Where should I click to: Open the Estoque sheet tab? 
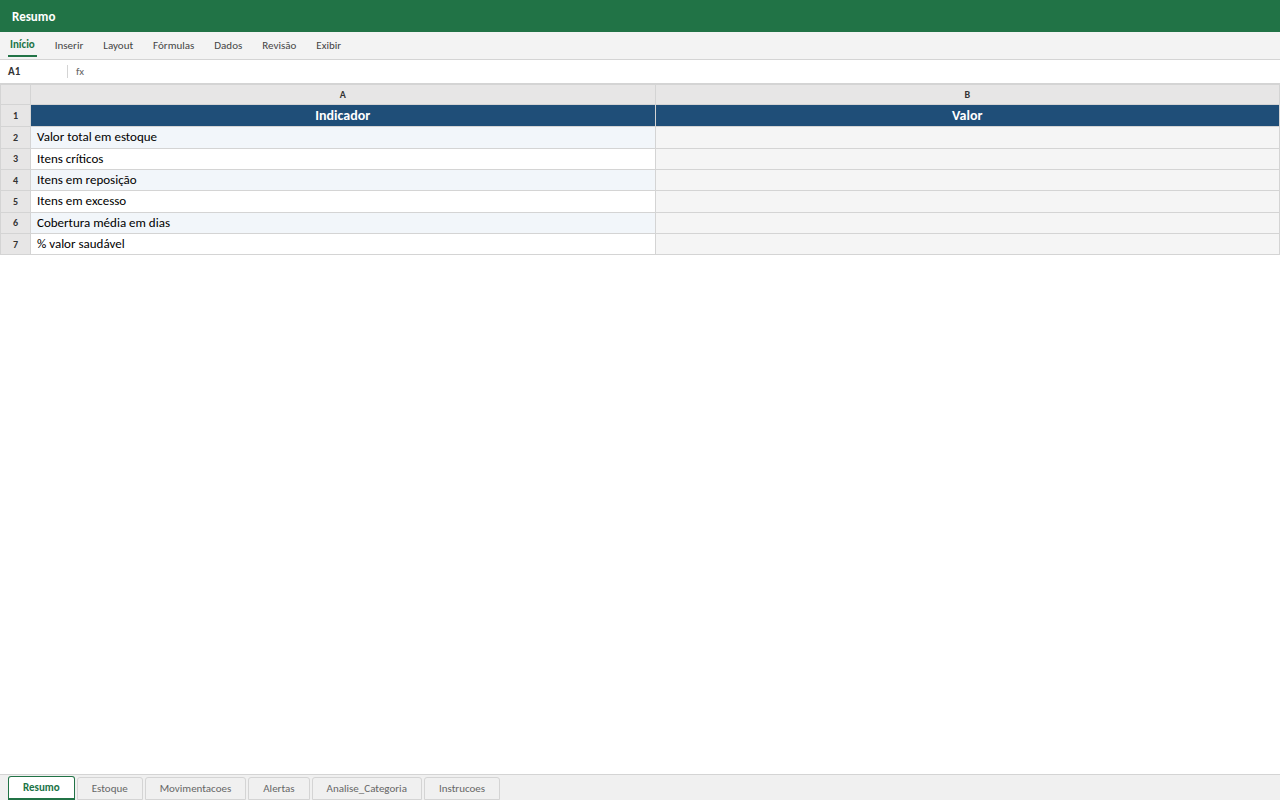pos(110,789)
